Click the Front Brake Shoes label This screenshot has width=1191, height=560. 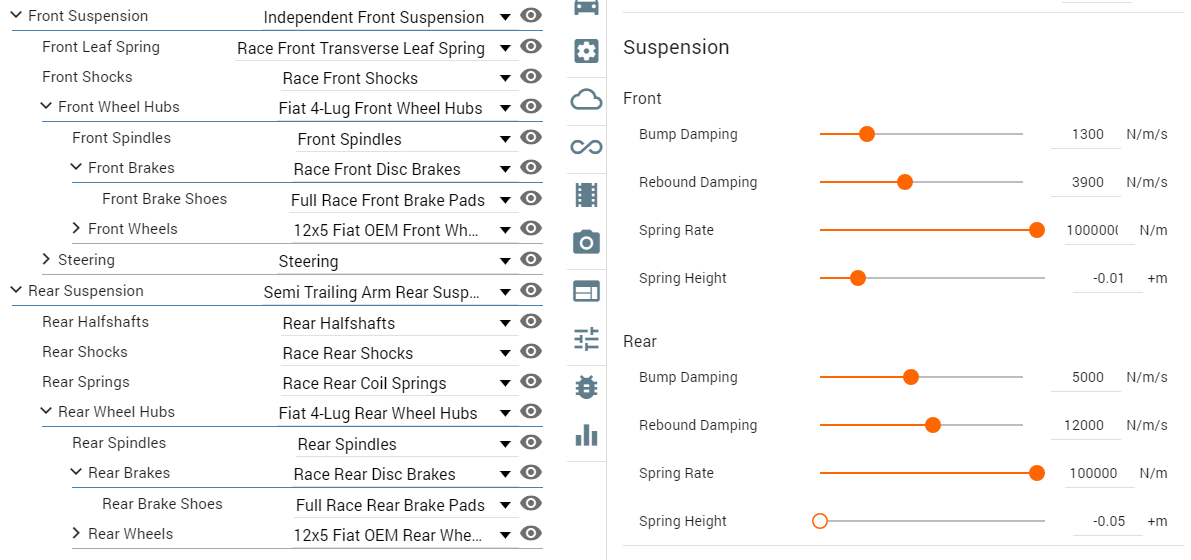coord(165,199)
